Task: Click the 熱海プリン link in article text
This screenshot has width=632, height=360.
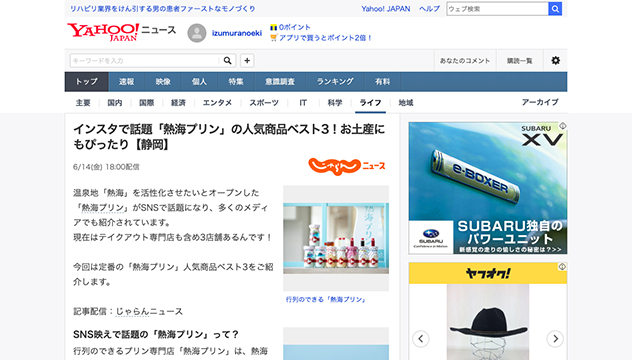Action: [x=103, y=208]
